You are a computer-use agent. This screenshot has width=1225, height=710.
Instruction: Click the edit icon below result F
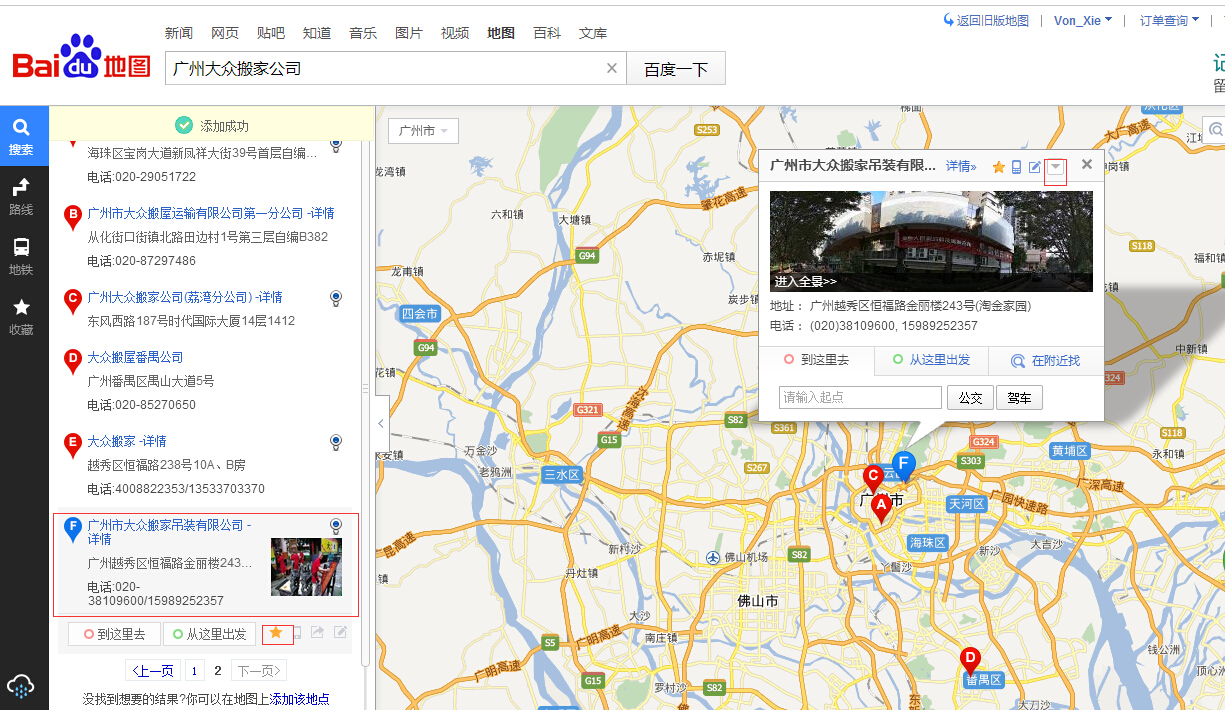point(340,632)
